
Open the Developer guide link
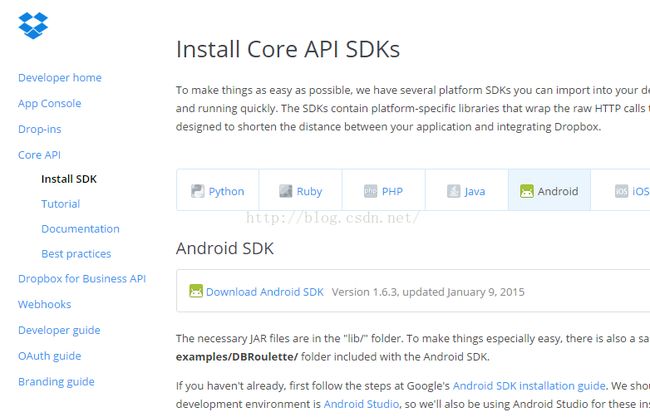click(59, 330)
